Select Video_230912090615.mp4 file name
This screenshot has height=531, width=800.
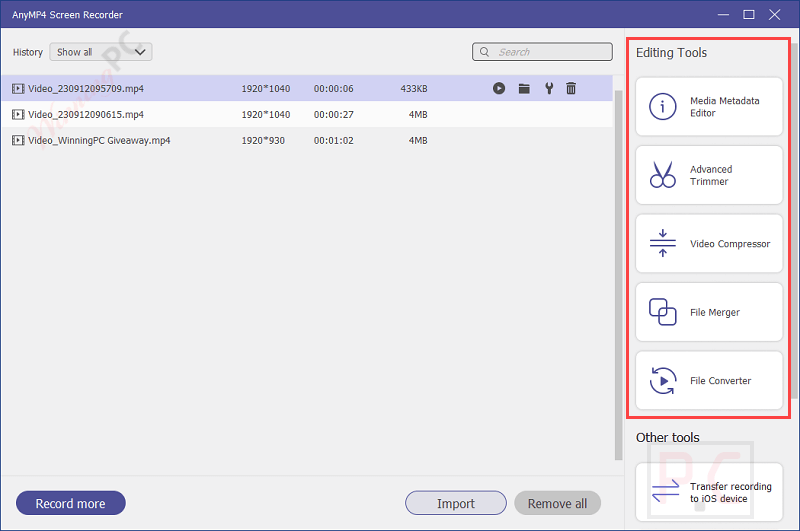pyautogui.click(x=86, y=115)
